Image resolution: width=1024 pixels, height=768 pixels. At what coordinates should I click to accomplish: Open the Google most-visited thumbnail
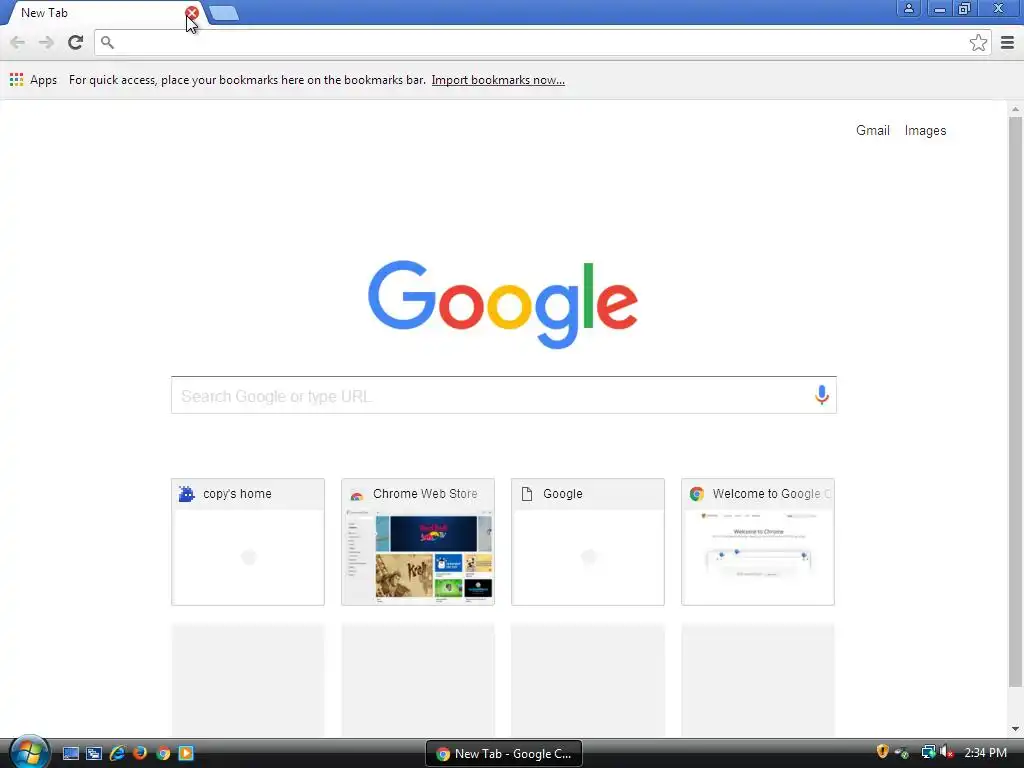(588, 541)
